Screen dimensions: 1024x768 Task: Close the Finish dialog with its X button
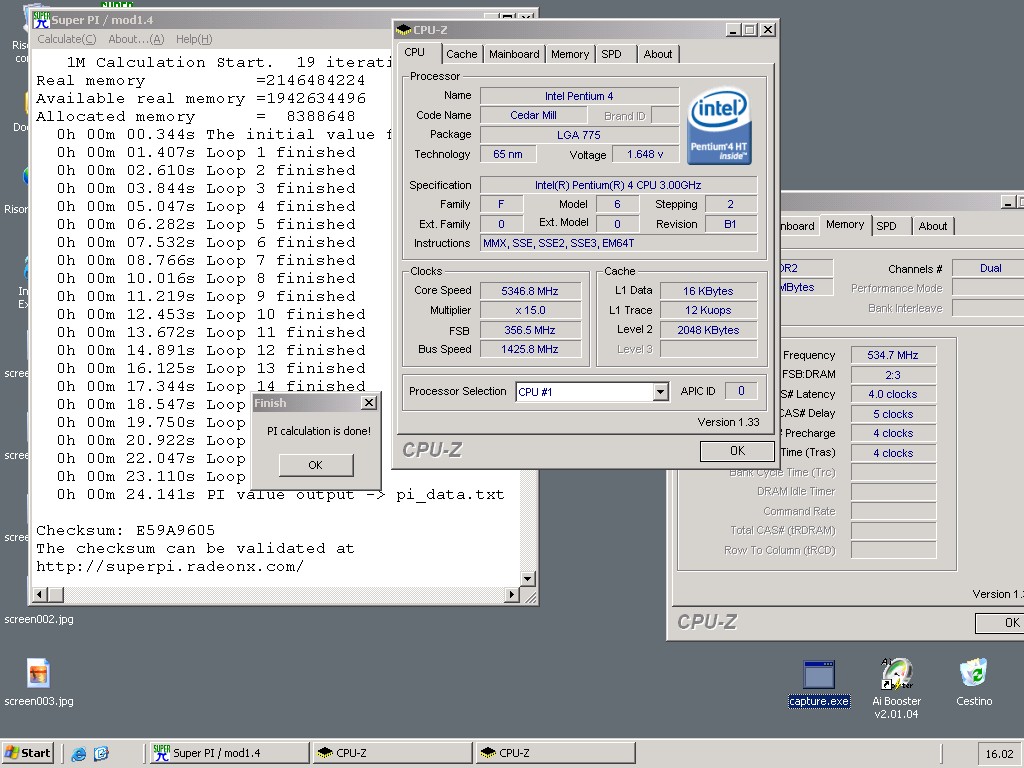pyautogui.click(x=369, y=403)
